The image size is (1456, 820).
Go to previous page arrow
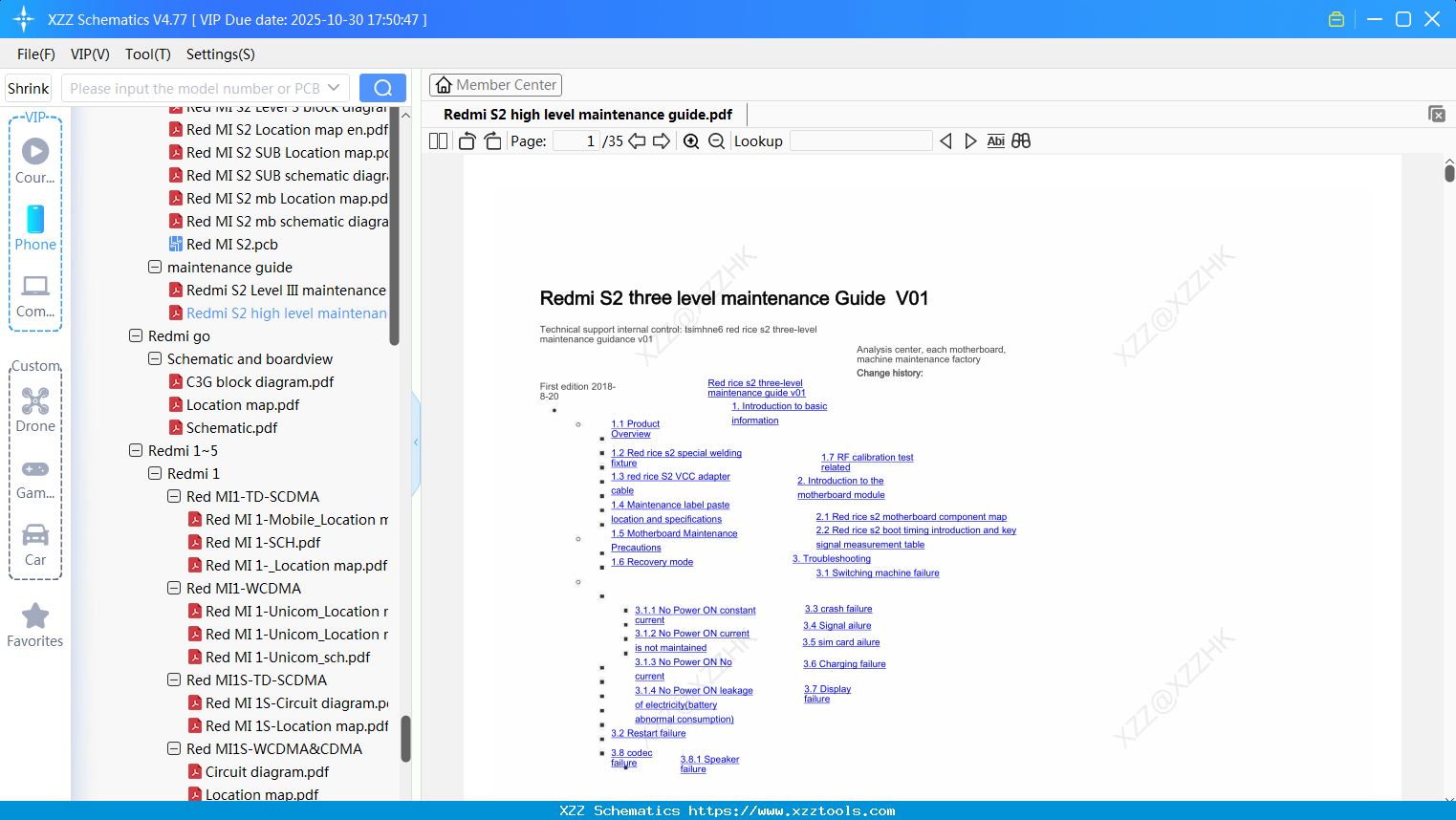(637, 140)
